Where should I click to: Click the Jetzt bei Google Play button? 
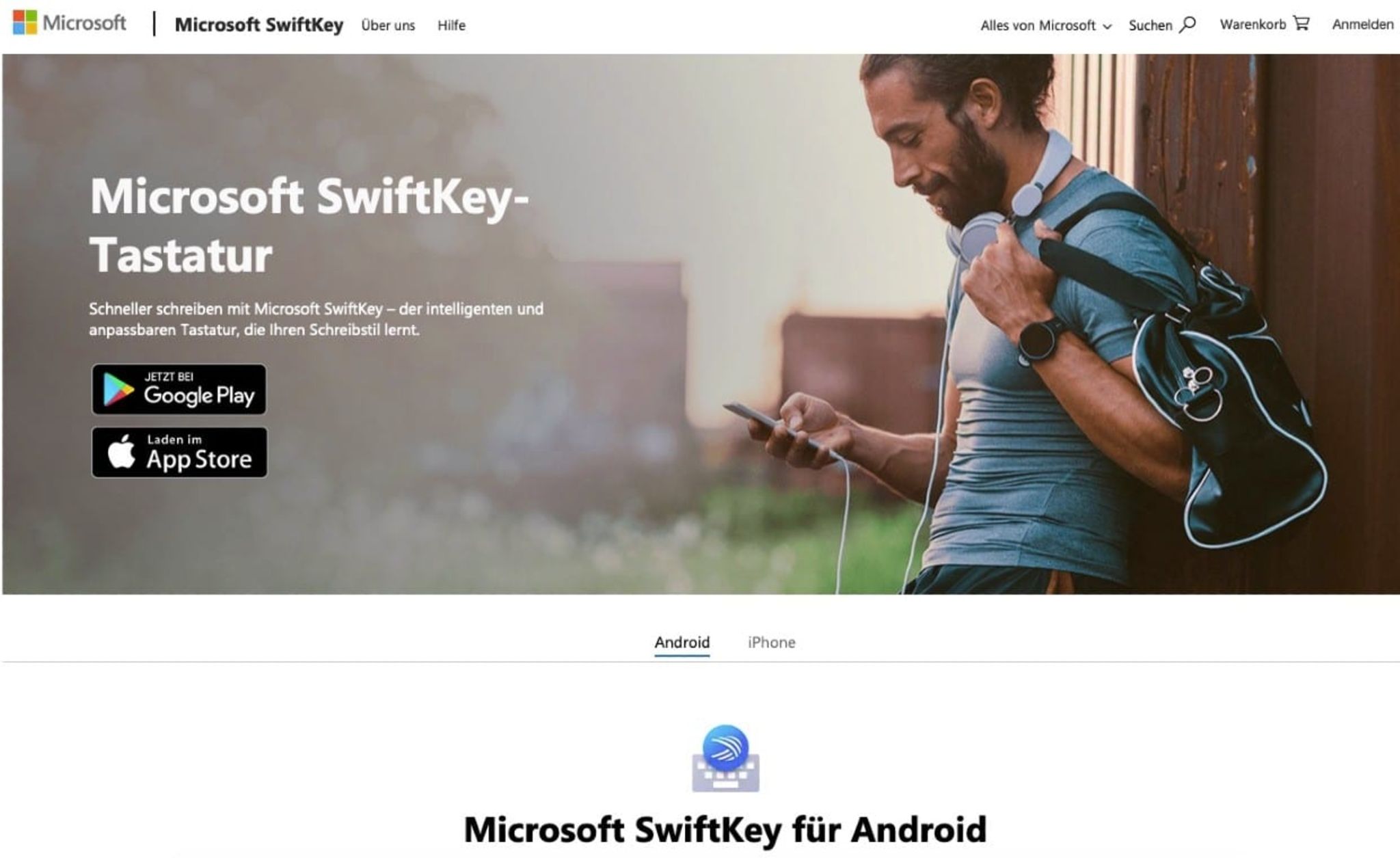[x=179, y=390]
